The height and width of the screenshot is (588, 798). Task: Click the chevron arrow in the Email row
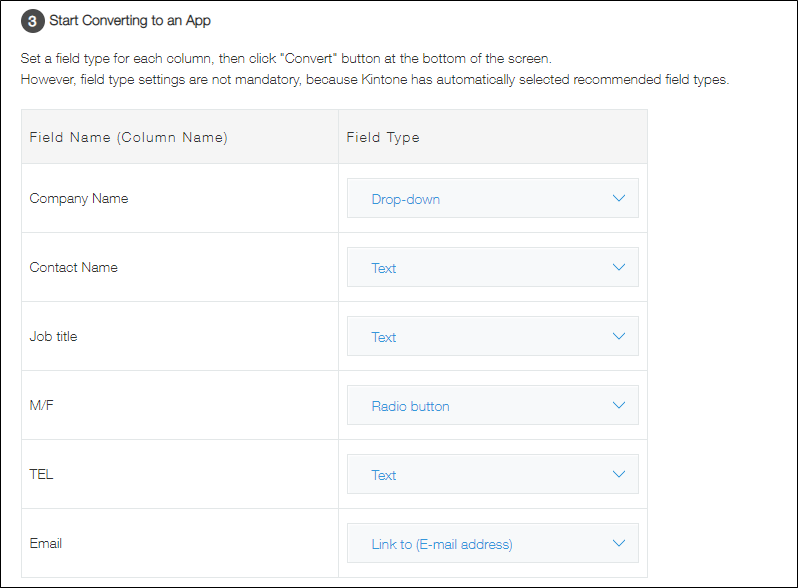[618, 543]
